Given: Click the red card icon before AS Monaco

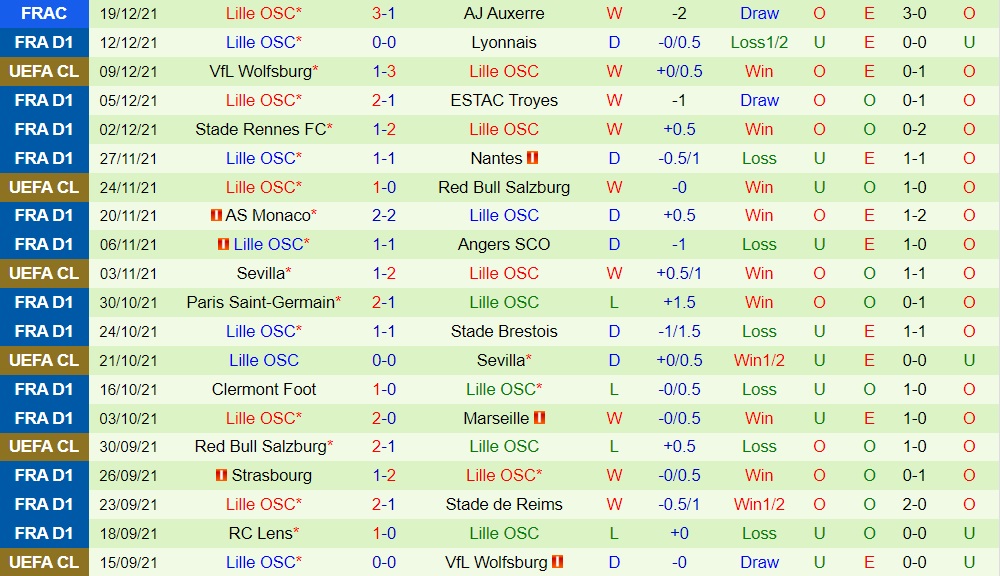Looking at the screenshot, I should 217,215.
